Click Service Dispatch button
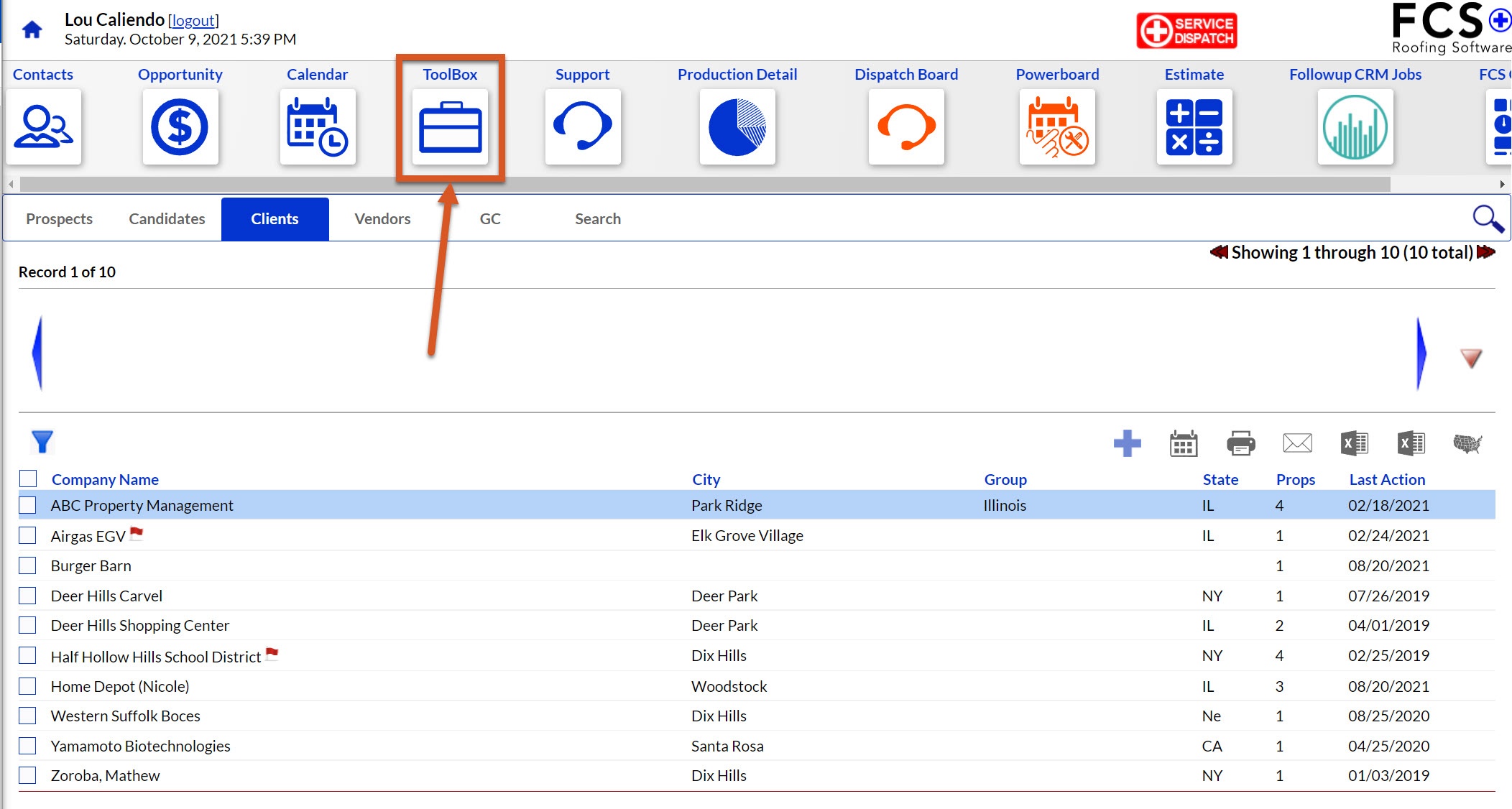 point(1186,30)
